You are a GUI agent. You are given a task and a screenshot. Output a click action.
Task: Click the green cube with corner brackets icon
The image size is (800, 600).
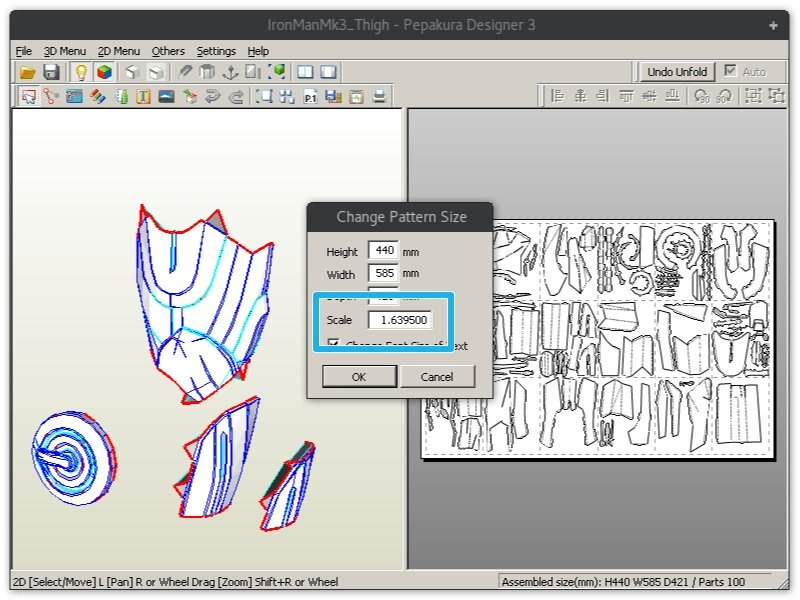tap(277, 72)
